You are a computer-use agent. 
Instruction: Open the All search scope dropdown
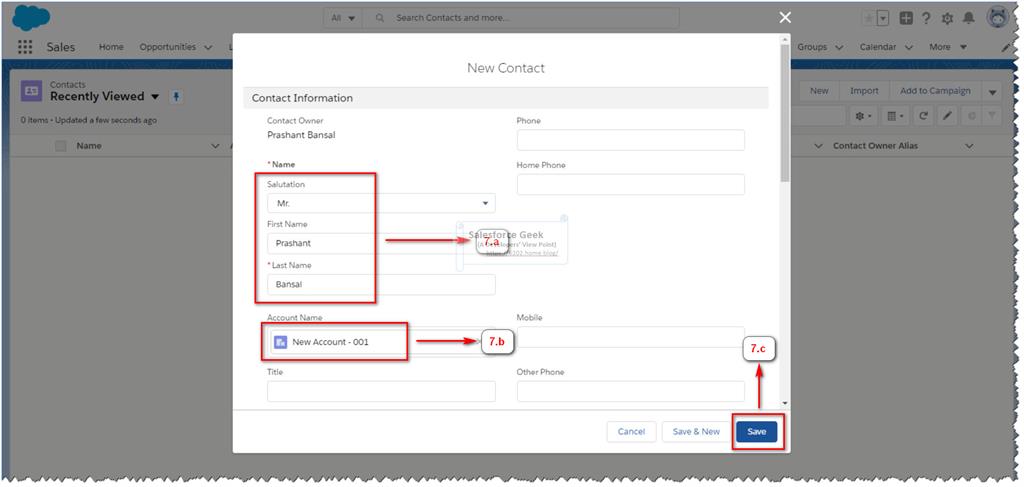[x=343, y=18]
